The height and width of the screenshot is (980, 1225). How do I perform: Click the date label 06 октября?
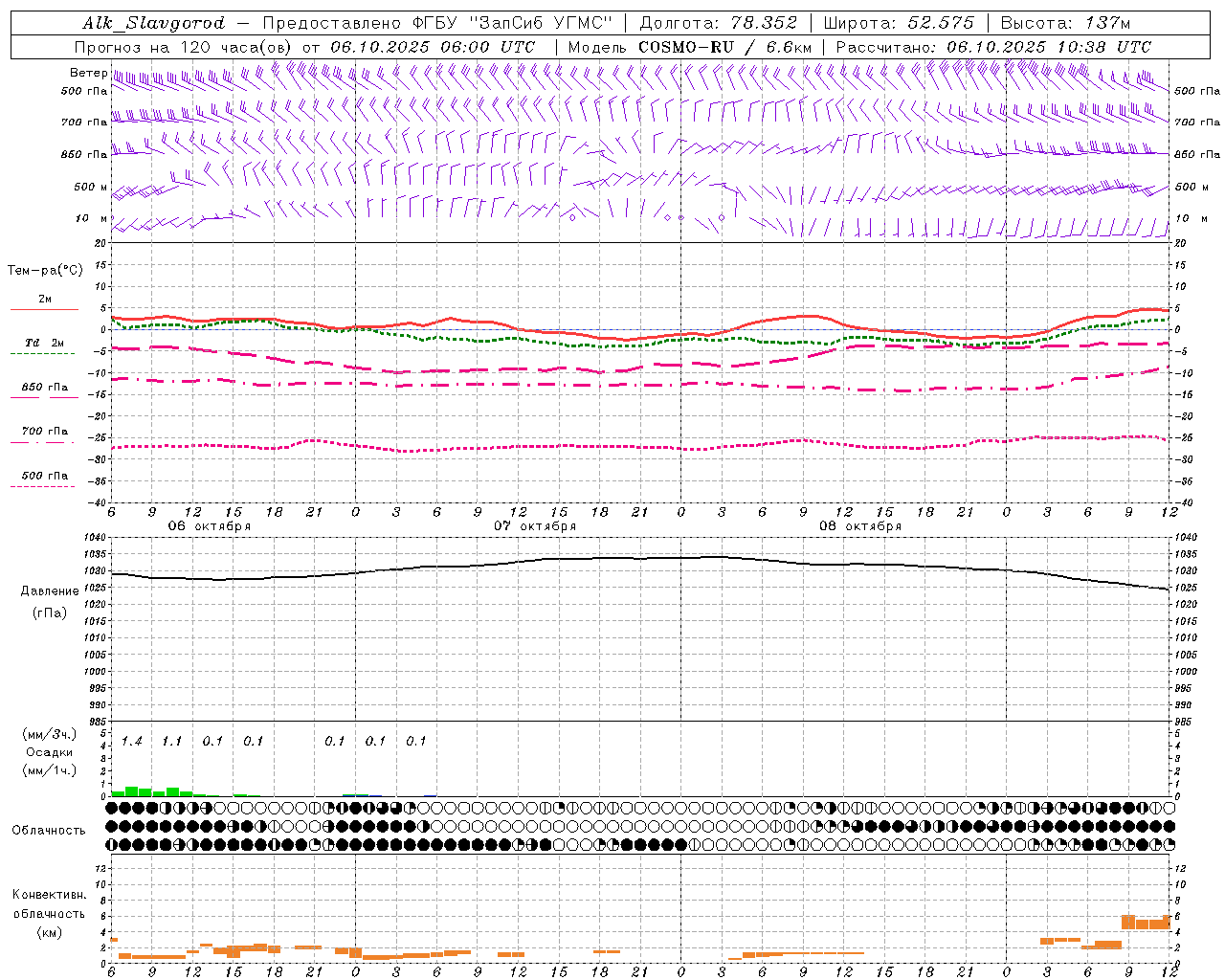210,526
